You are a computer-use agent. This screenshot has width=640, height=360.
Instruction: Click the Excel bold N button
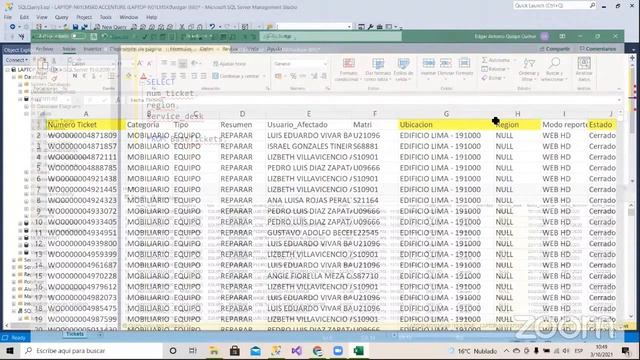[75, 76]
